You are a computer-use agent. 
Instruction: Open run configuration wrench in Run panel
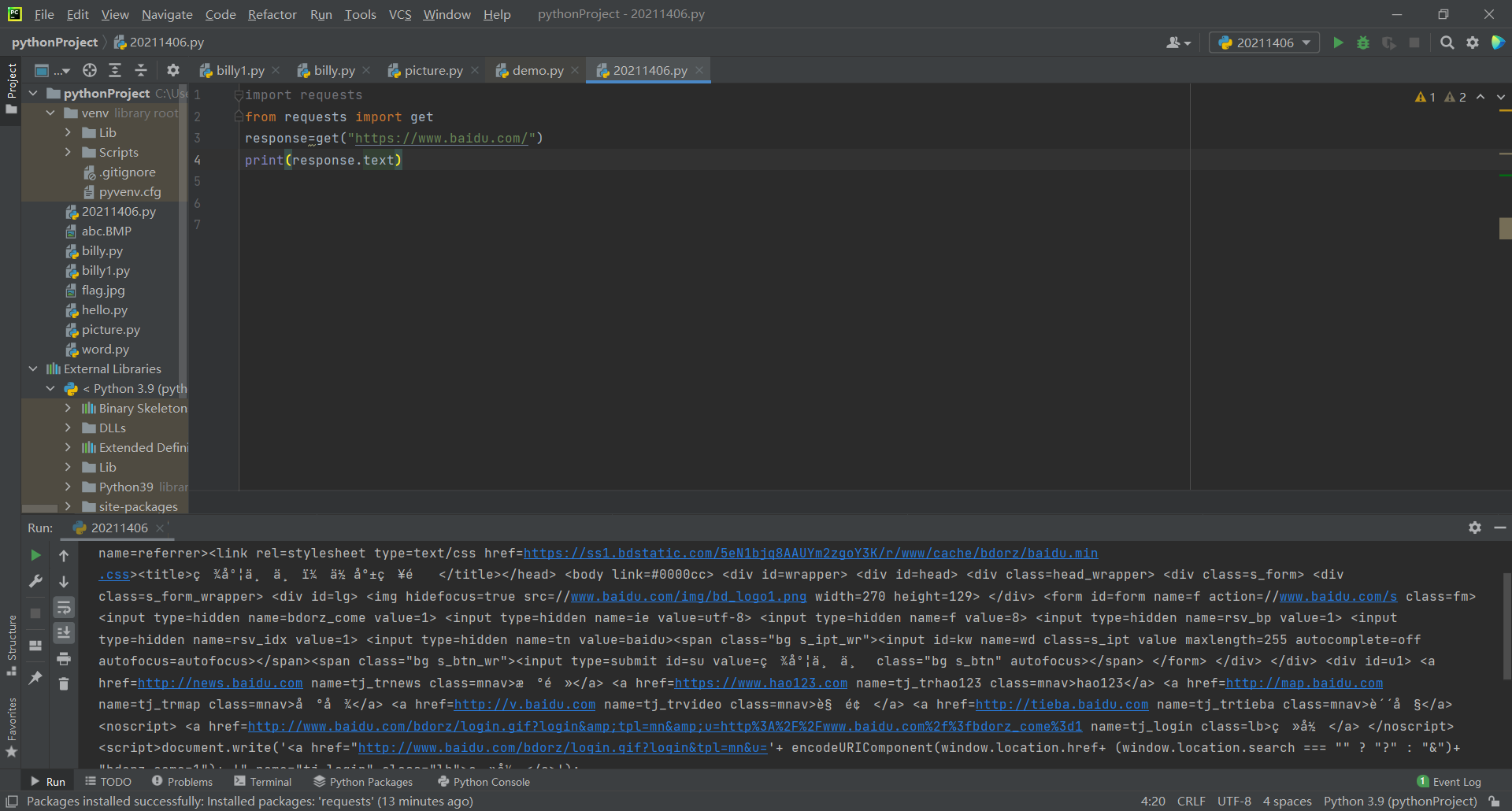[x=35, y=581]
